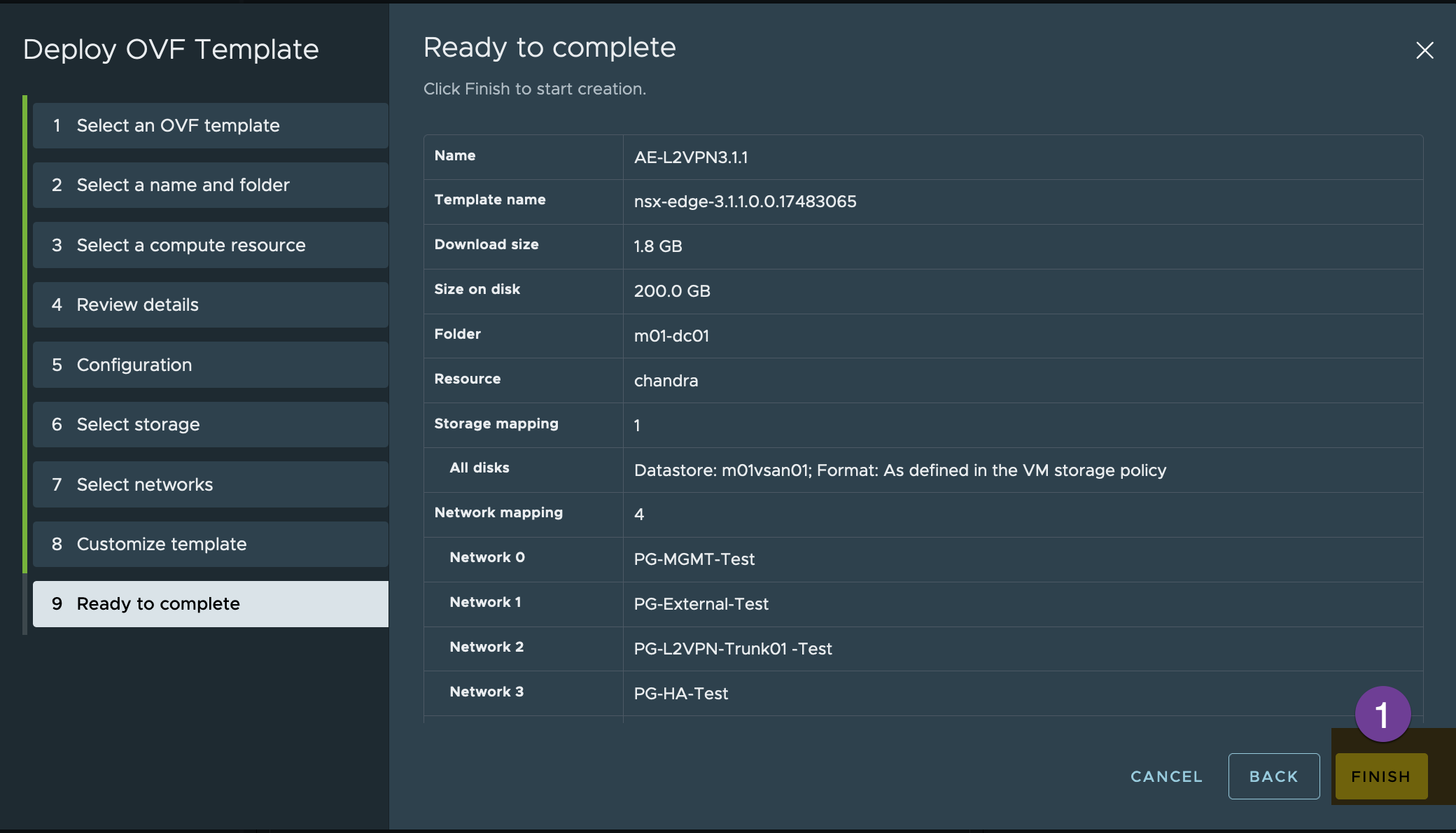Select step 9 Ready to complete
Image resolution: width=1456 pixels, height=833 pixels.
coord(211,604)
